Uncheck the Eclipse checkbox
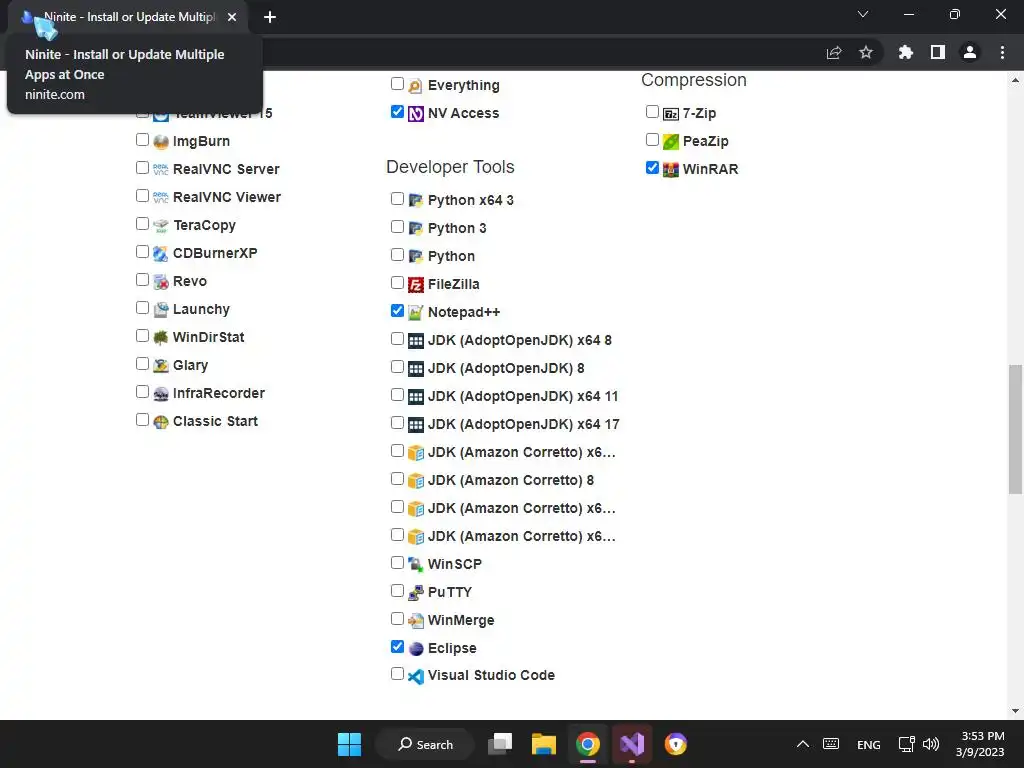The width and height of the screenshot is (1024, 768). [x=397, y=647]
